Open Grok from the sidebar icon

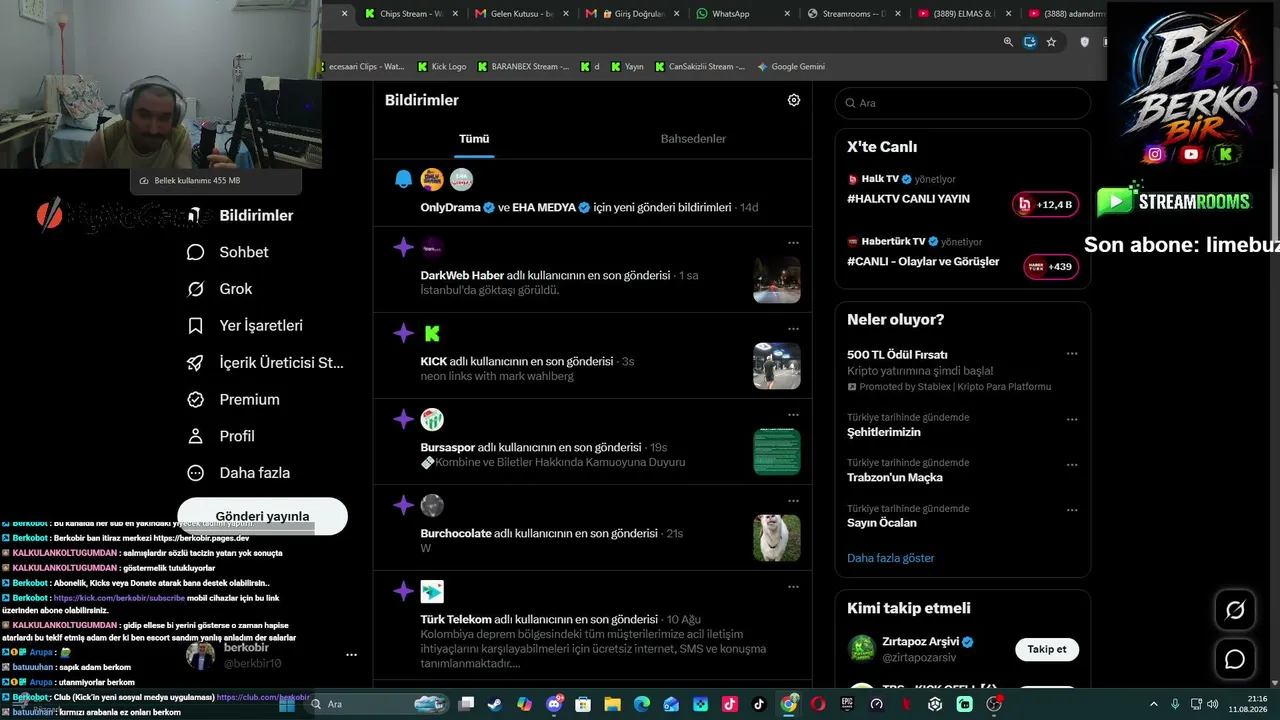pyautogui.click(x=196, y=289)
